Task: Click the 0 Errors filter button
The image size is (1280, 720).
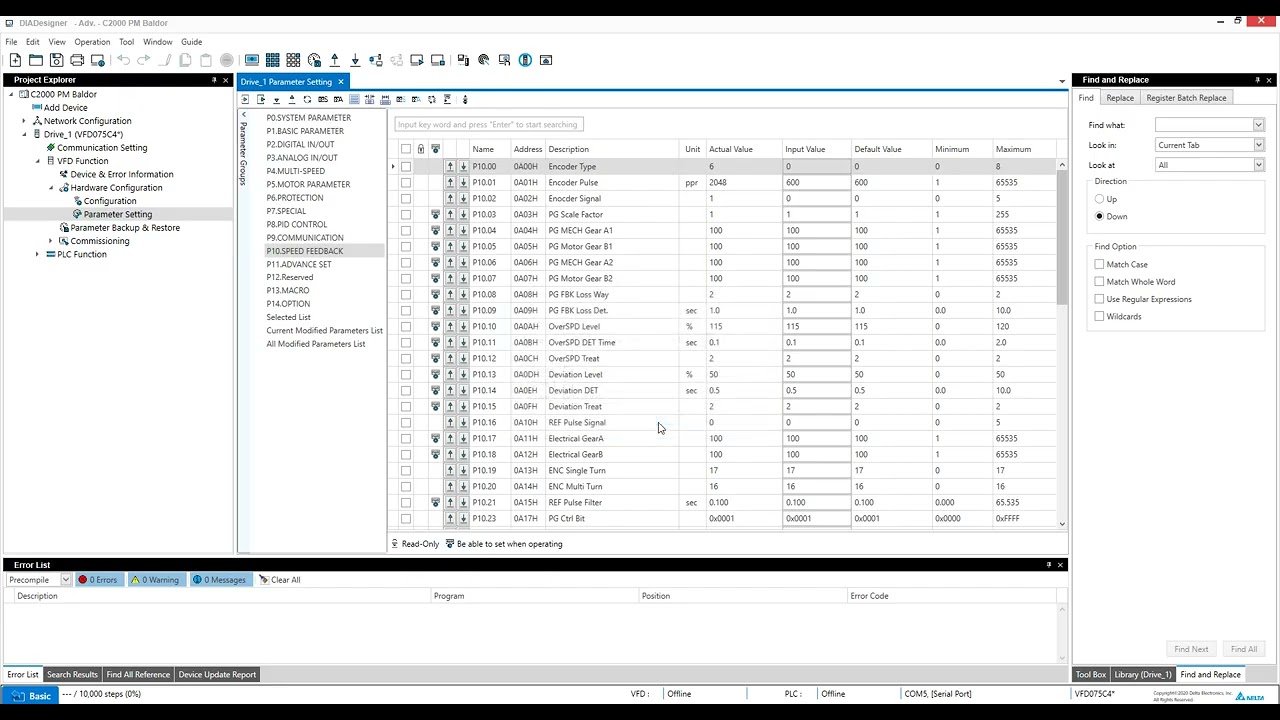Action: click(98, 580)
